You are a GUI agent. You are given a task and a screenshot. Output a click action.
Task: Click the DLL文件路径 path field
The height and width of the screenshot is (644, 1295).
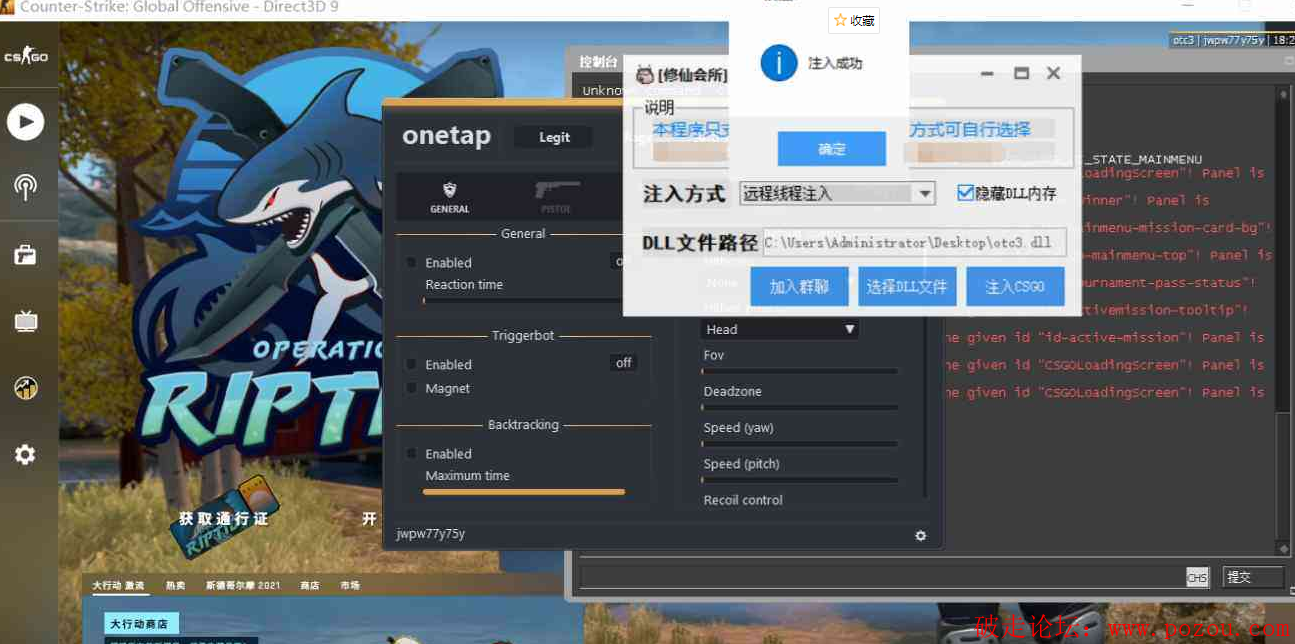(914, 243)
